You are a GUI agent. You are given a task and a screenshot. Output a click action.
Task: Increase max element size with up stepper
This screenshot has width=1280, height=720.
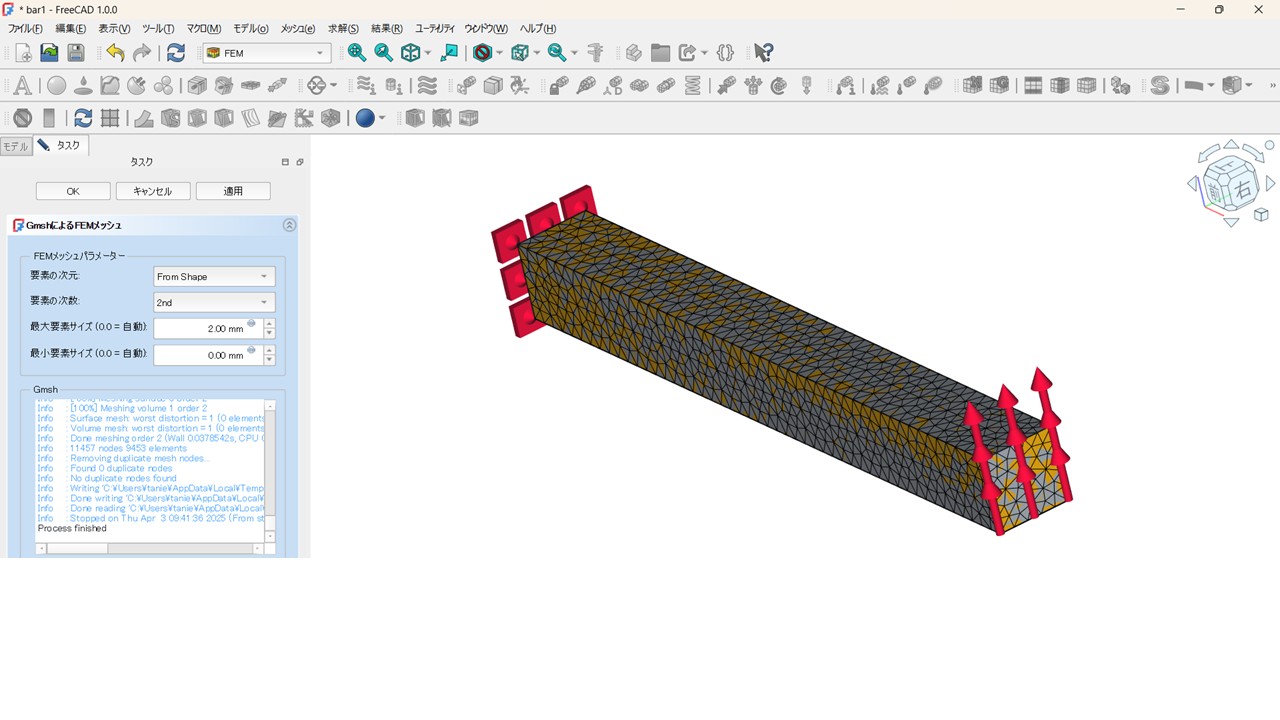click(x=269, y=323)
